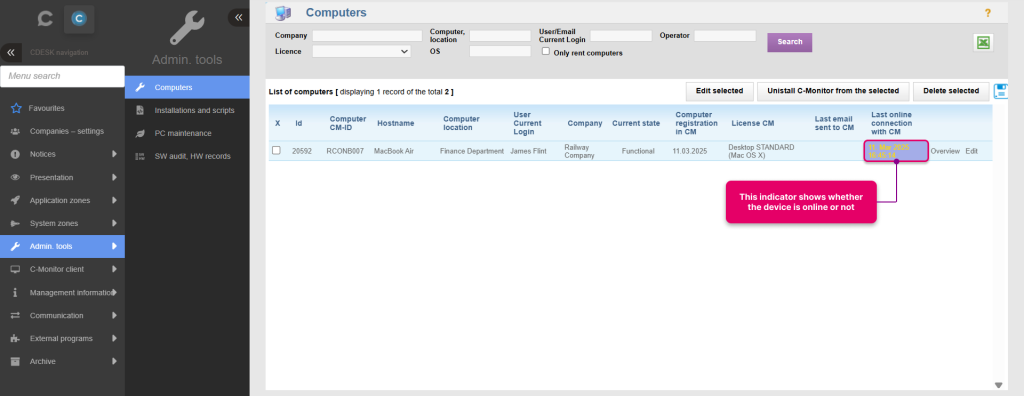Click the Communication arrows icon
Screen dimensions: 1024x396
pyautogui.click(x=16, y=316)
